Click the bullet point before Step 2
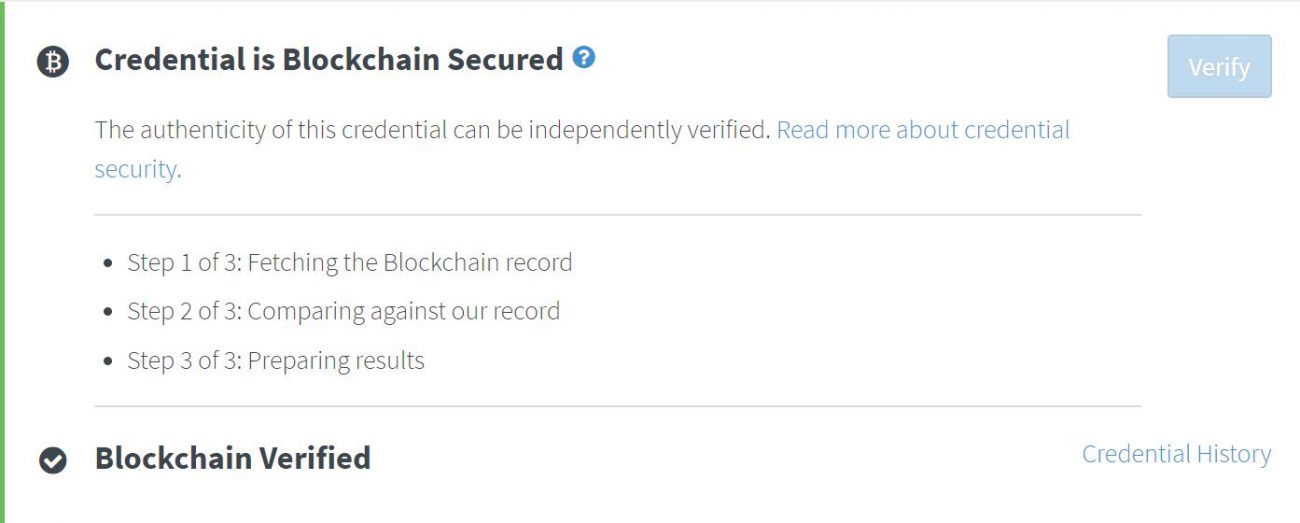Viewport: 1300px width, 523px height. (109, 313)
